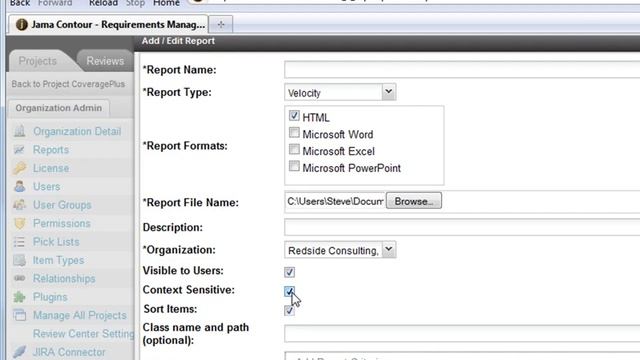Click the Report Name input field
The width and height of the screenshot is (640, 360).
pyautogui.click(x=462, y=69)
